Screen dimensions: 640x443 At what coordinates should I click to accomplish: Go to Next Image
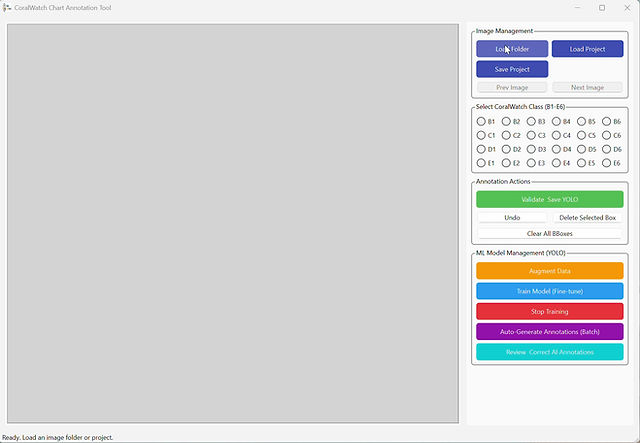[587, 87]
